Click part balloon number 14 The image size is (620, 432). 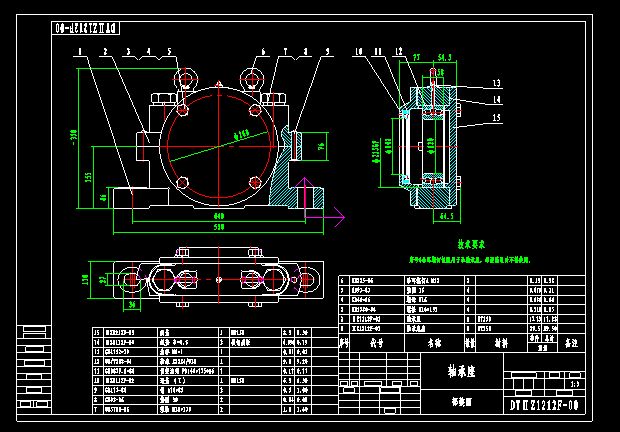pyautogui.click(x=497, y=100)
